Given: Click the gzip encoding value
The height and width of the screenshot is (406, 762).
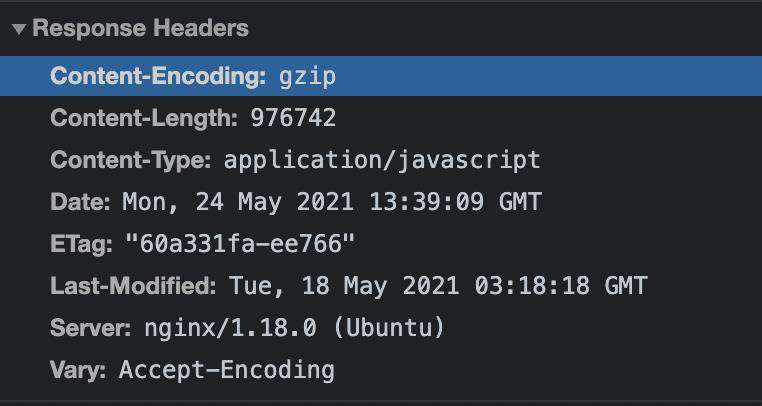Looking at the screenshot, I should (307, 77).
